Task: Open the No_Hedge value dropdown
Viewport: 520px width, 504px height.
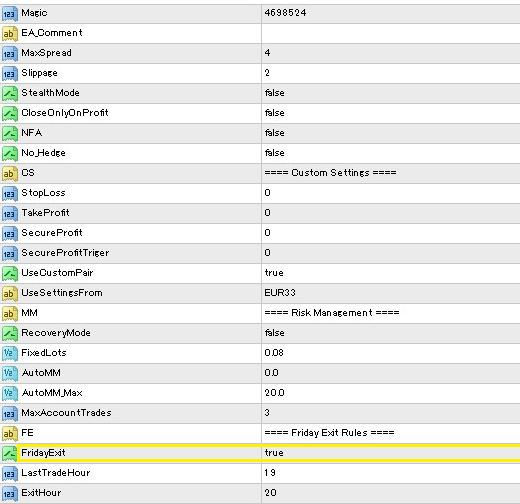Action: (x=391, y=153)
